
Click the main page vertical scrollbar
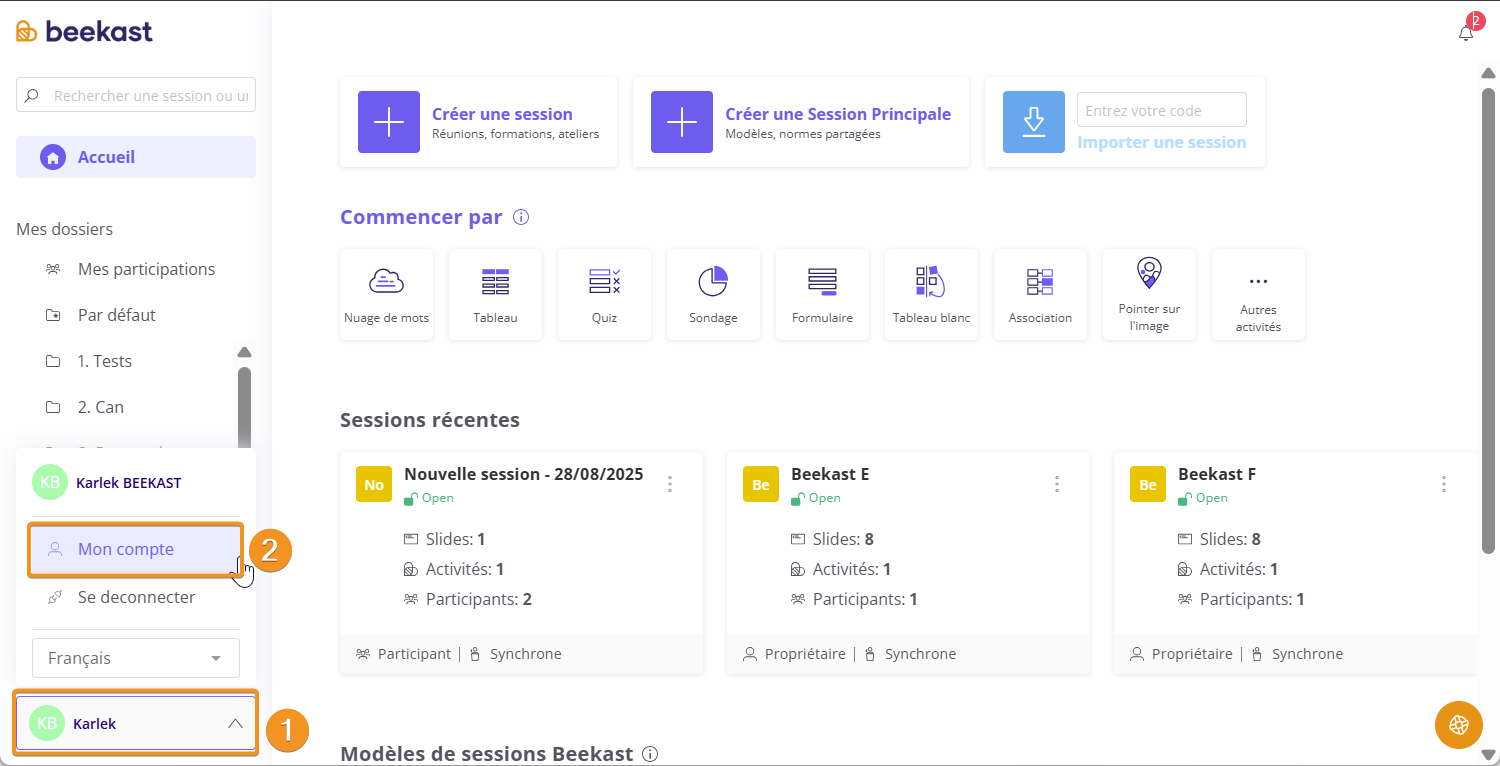coord(1488,320)
